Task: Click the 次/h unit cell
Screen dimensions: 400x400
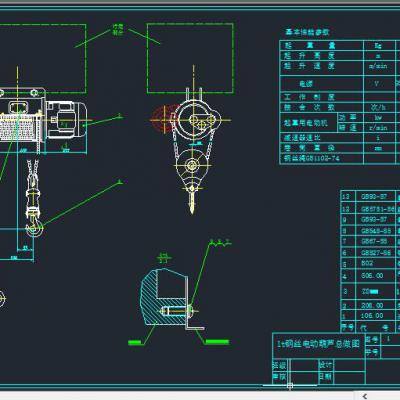Action: tap(378, 107)
